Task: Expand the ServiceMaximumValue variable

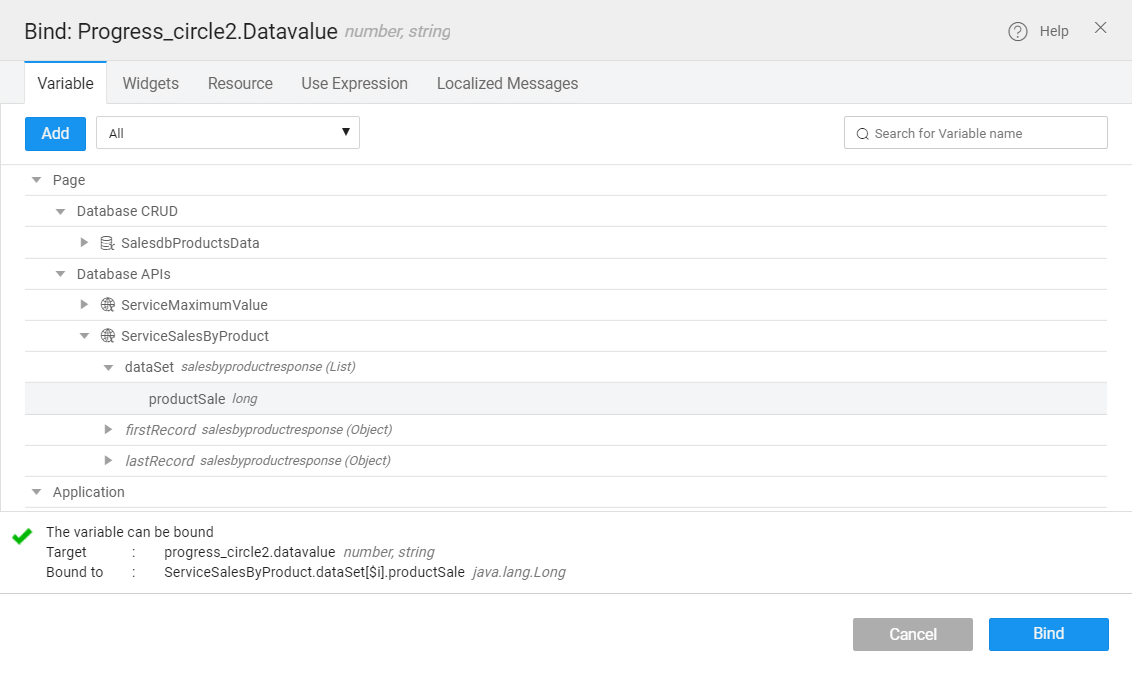Action: point(85,305)
